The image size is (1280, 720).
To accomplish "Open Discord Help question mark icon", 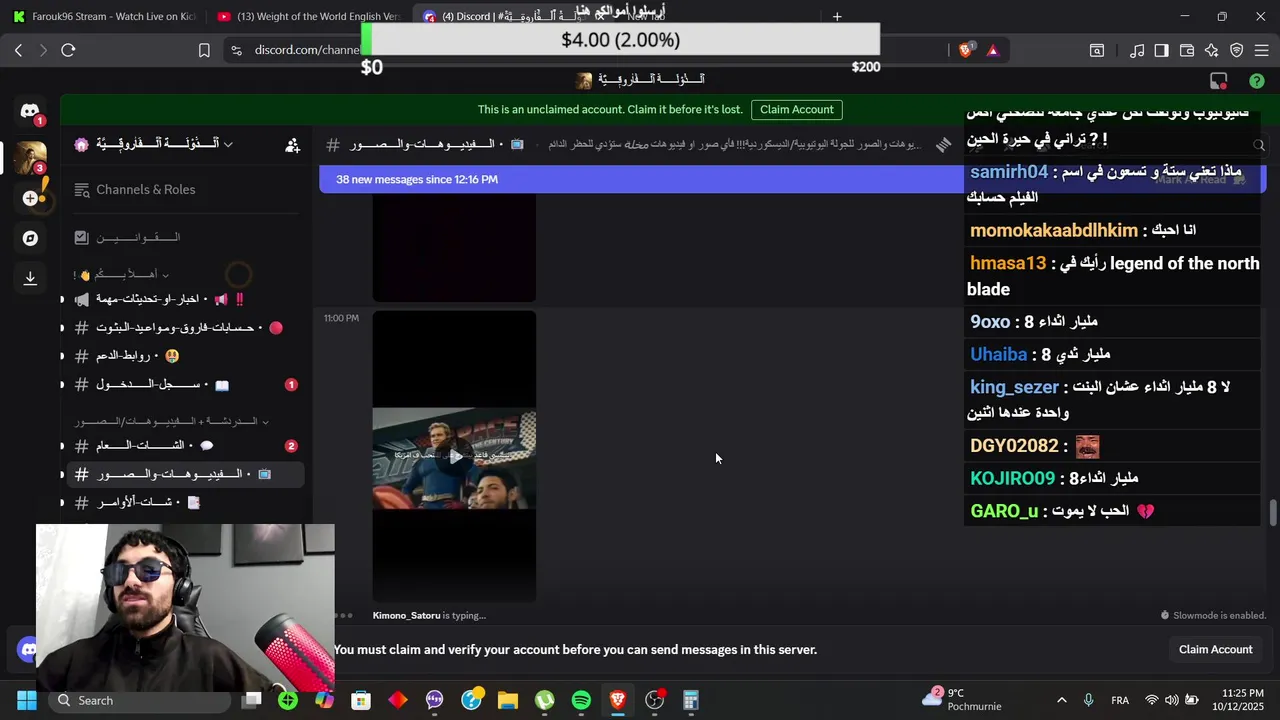I will (x=1257, y=81).
